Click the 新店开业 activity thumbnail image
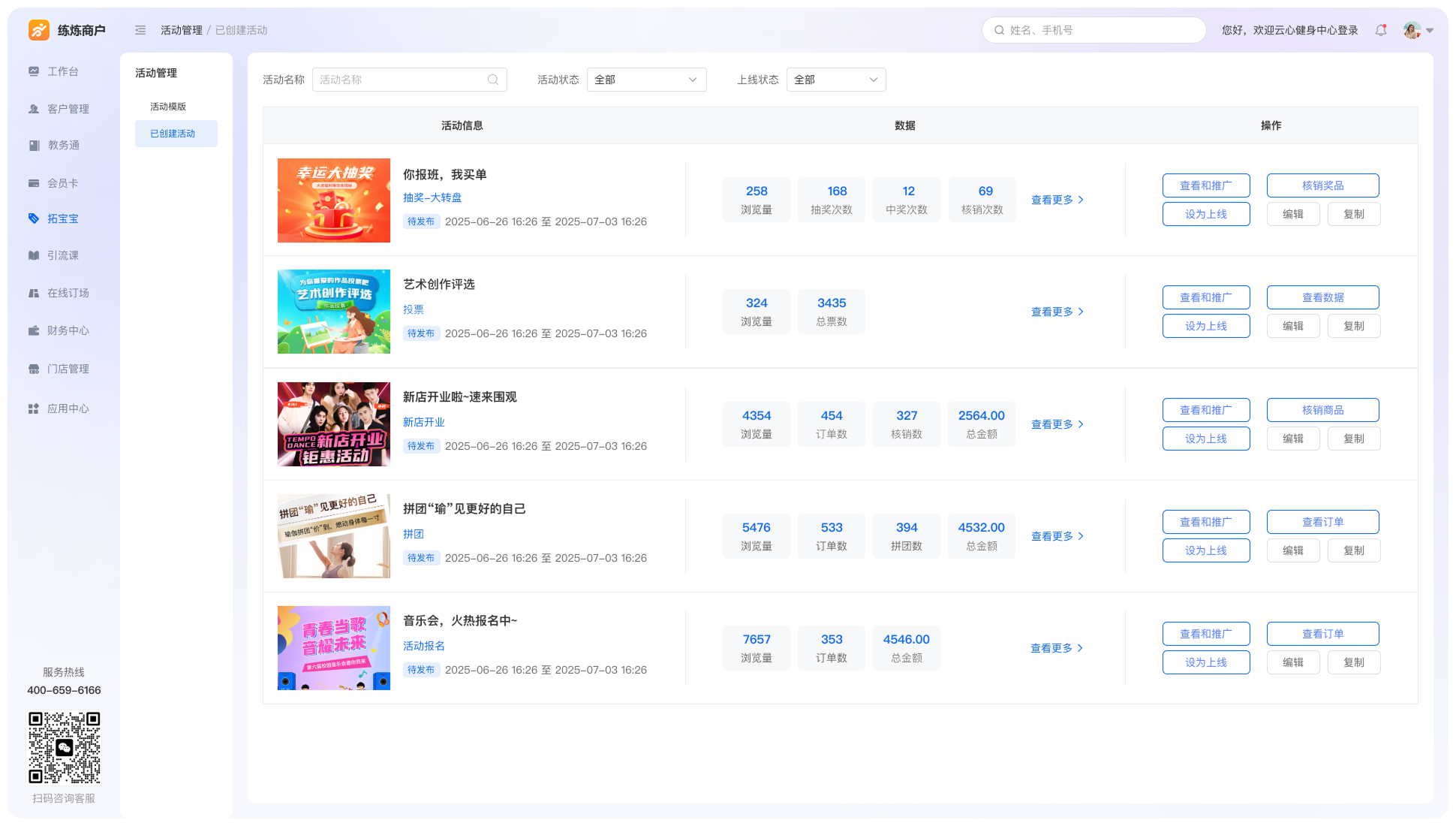This screenshot has height=826, width=1456. 334,424
